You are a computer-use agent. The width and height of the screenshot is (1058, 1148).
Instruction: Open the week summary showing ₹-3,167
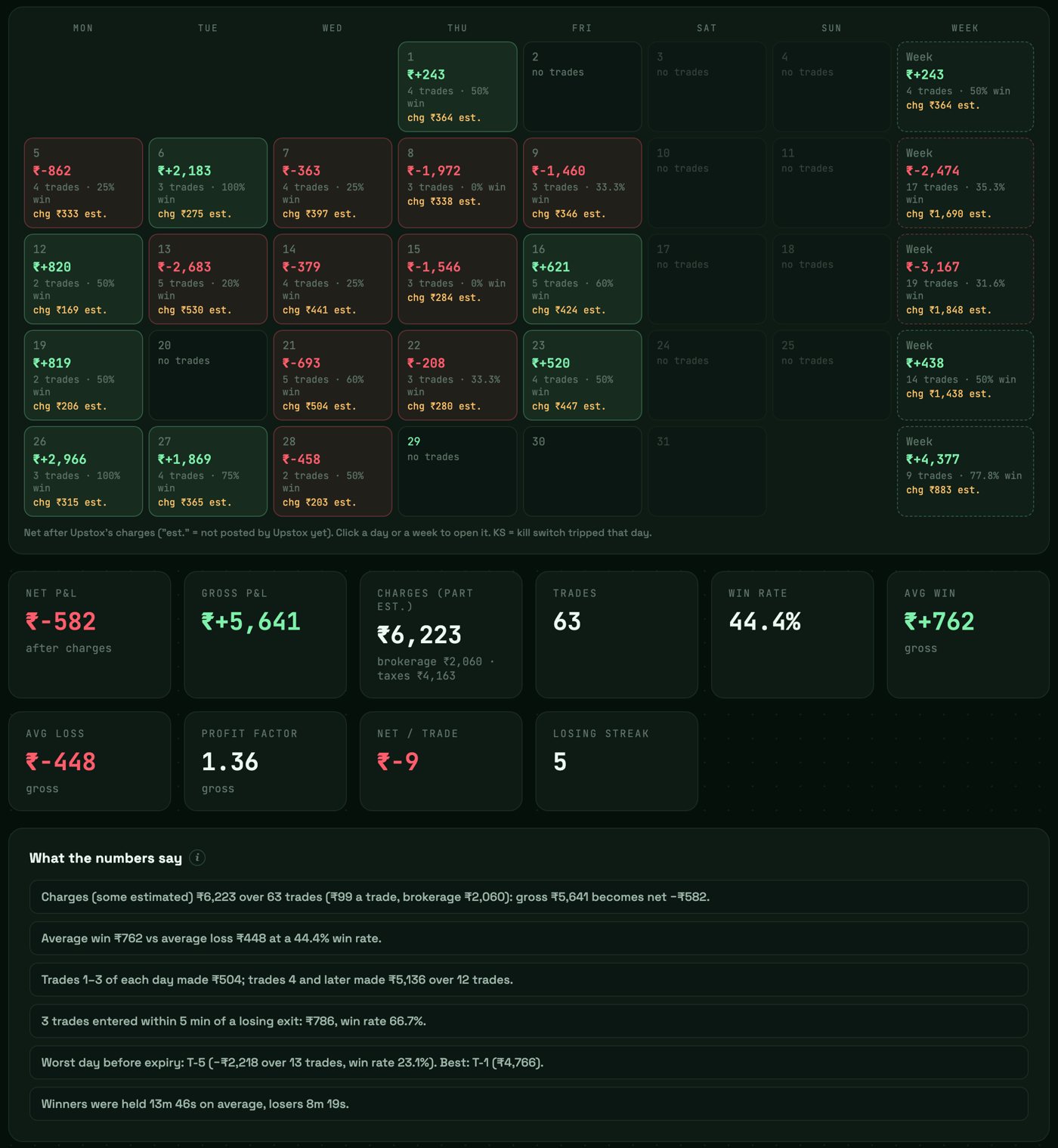coord(965,279)
